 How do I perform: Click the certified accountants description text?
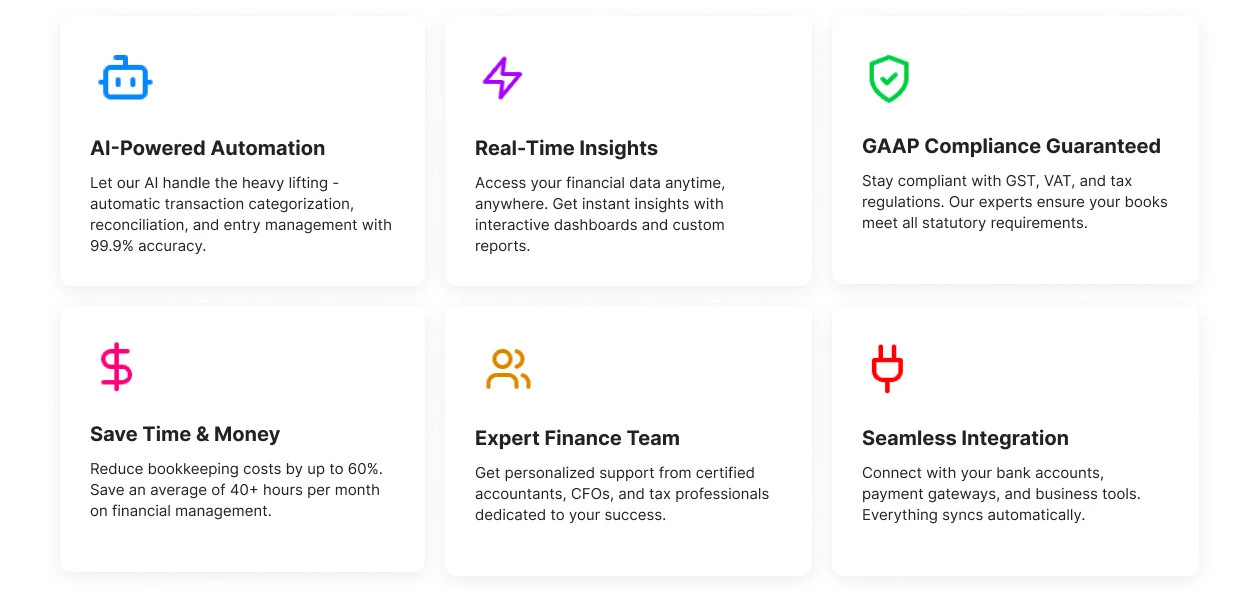[x=621, y=494]
